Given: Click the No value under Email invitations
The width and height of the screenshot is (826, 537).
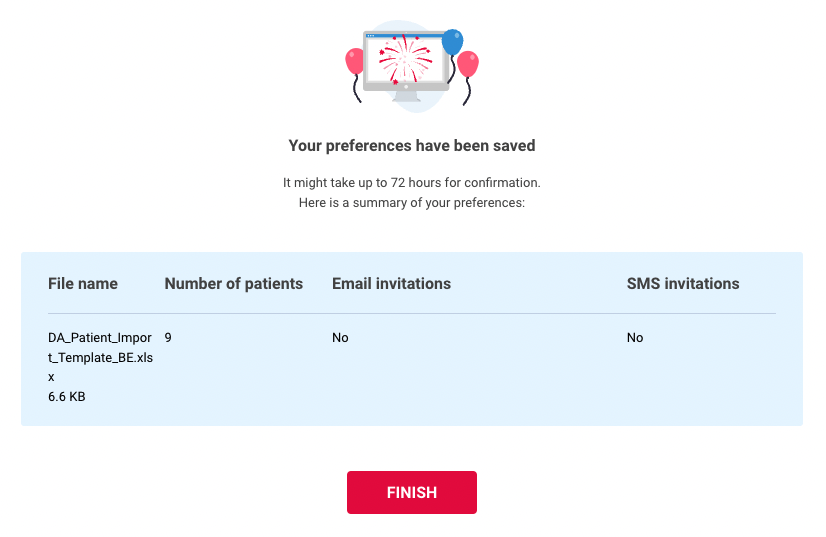Looking at the screenshot, I should (340, 337).
